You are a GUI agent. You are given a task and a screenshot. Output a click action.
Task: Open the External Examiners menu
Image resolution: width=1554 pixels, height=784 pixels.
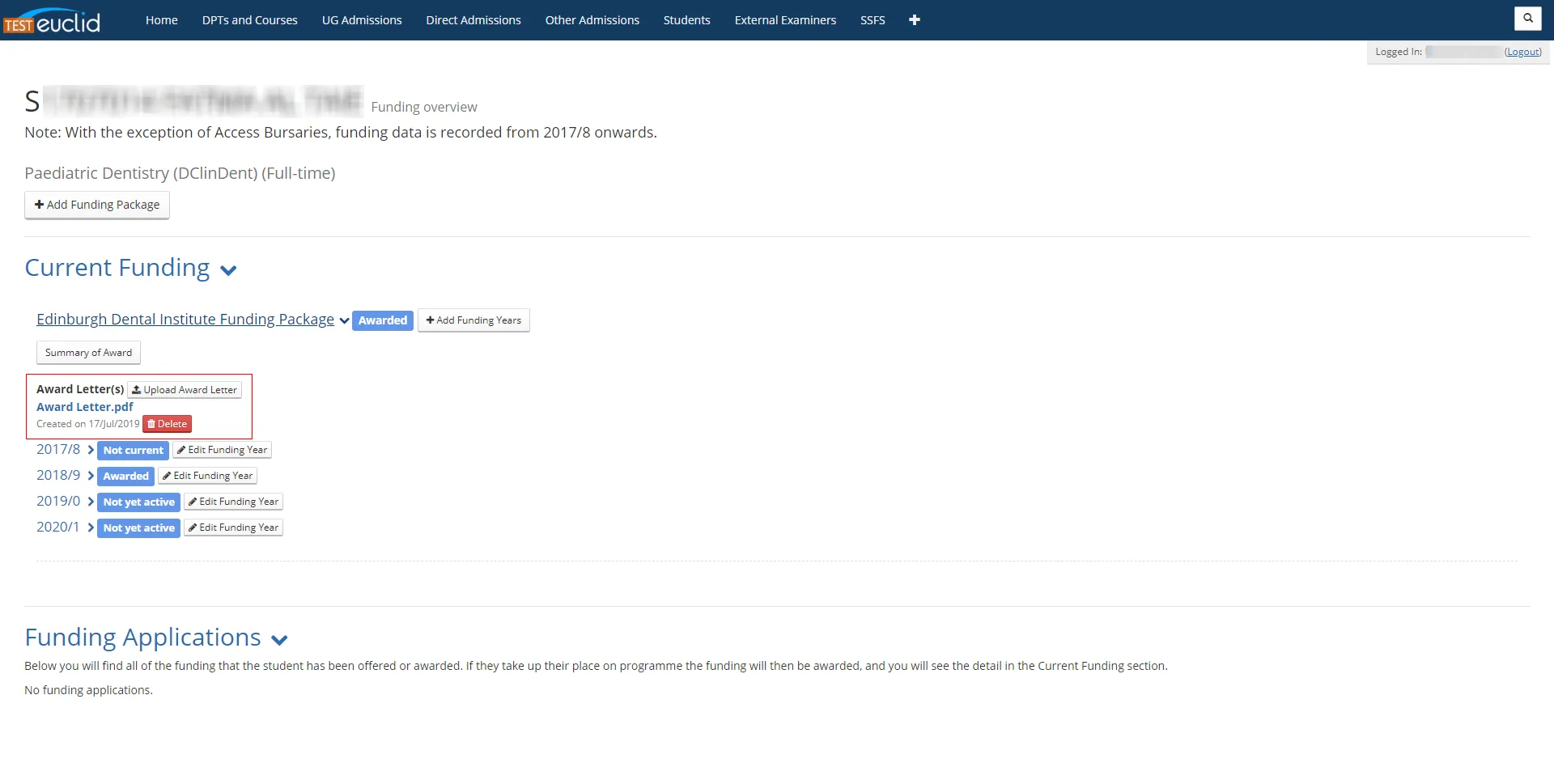tap(785, 20)
